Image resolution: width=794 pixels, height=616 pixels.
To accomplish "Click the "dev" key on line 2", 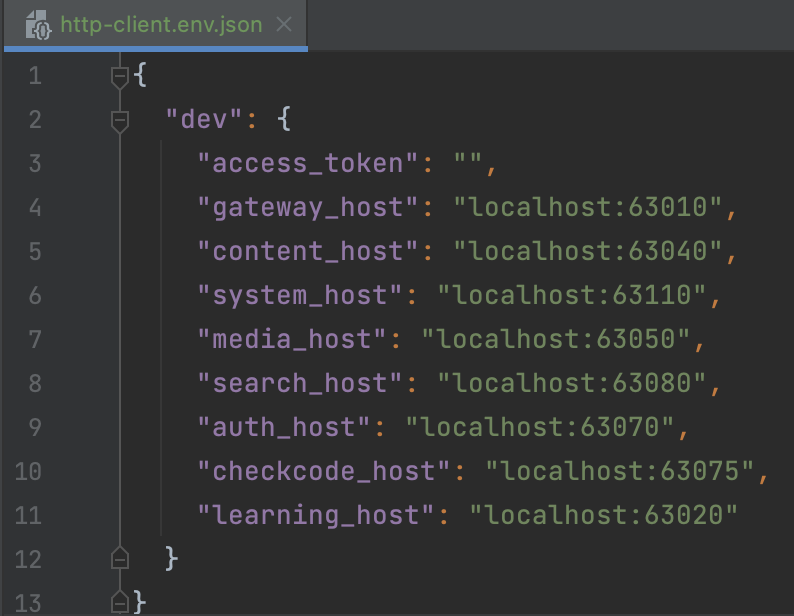I will [204, 120].
